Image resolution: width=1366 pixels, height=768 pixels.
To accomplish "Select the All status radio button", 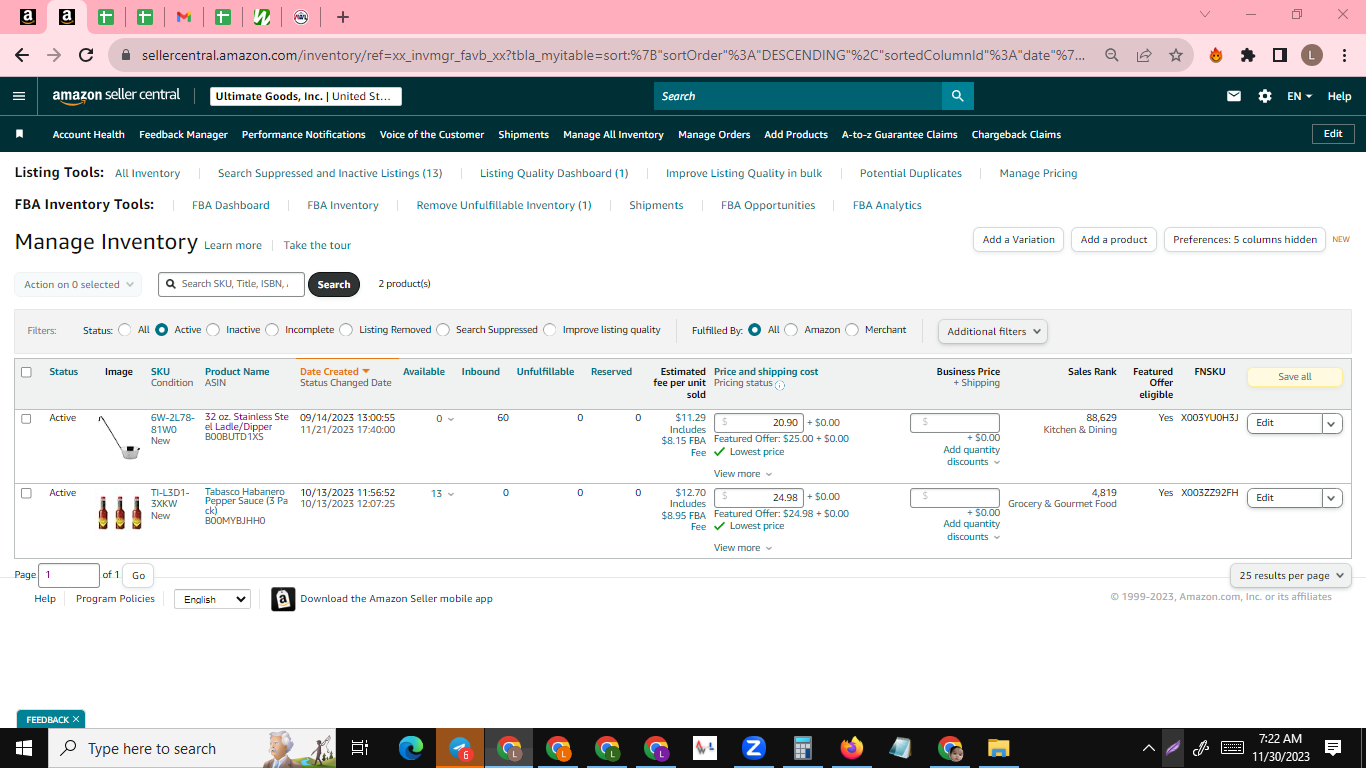I will (125, 329).
